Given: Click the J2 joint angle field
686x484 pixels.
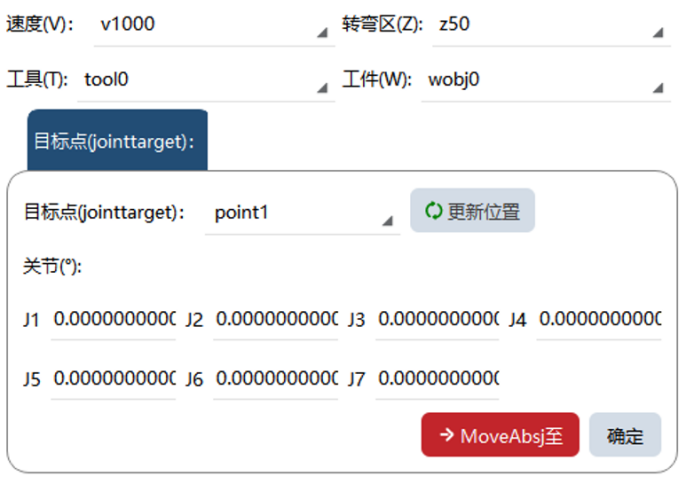Looking at the screenshot, I should [x=276, y=320].
